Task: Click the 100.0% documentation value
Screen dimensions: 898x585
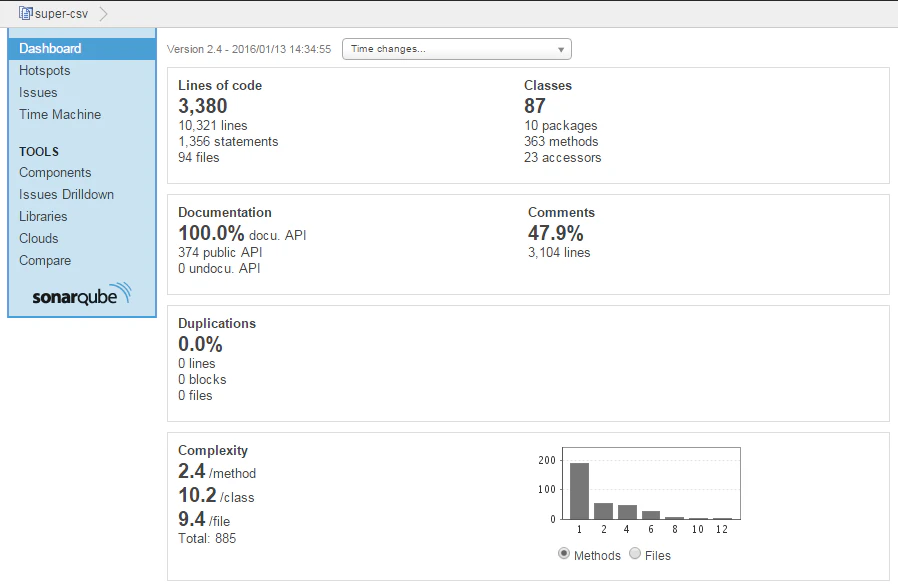Action: (211, 233)
